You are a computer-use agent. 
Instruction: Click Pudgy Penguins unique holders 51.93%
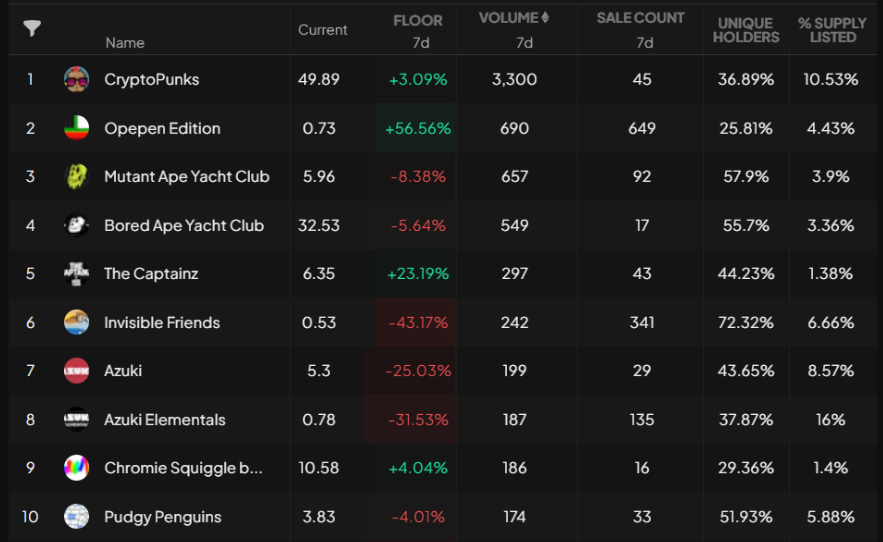746,517
